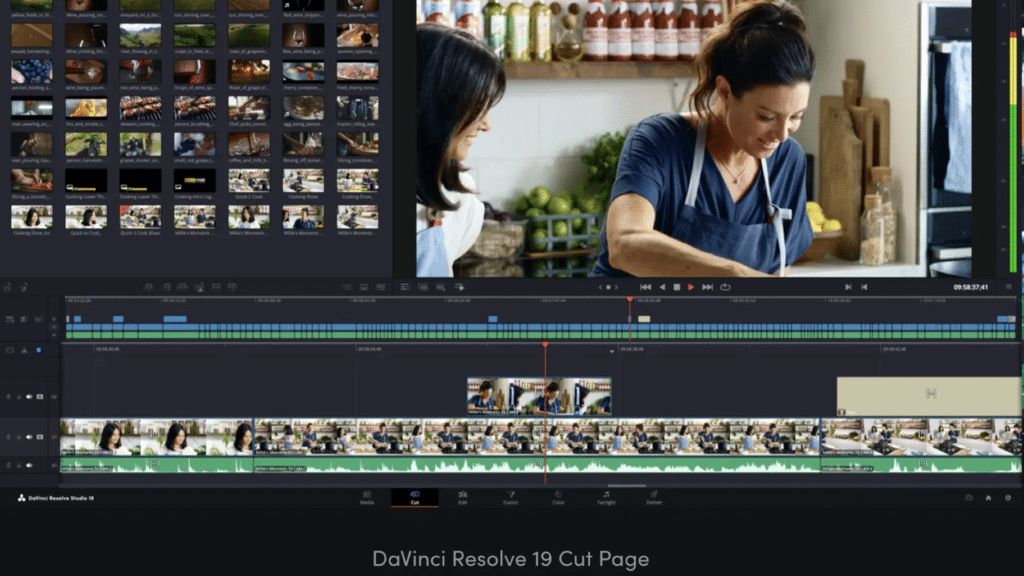Mute audio track A1 speaker icon

29,465
